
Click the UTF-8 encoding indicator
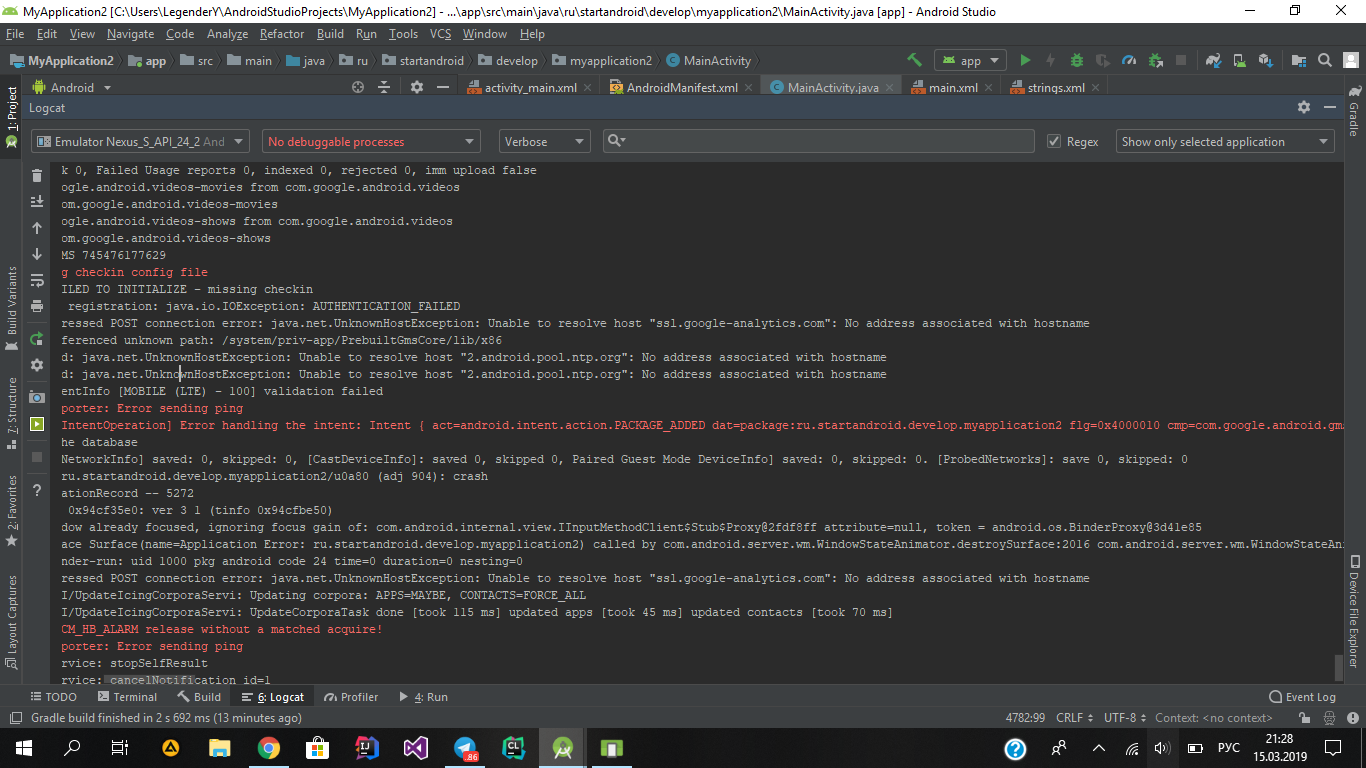point(1123,718)
